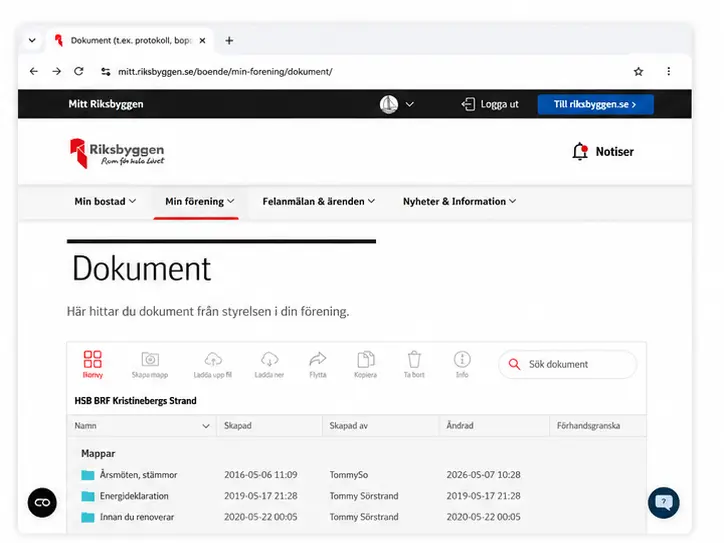This screenshot has width=724, height=543.
Task: Open the Innan du renoverar folder
Action: coord(137,517)
